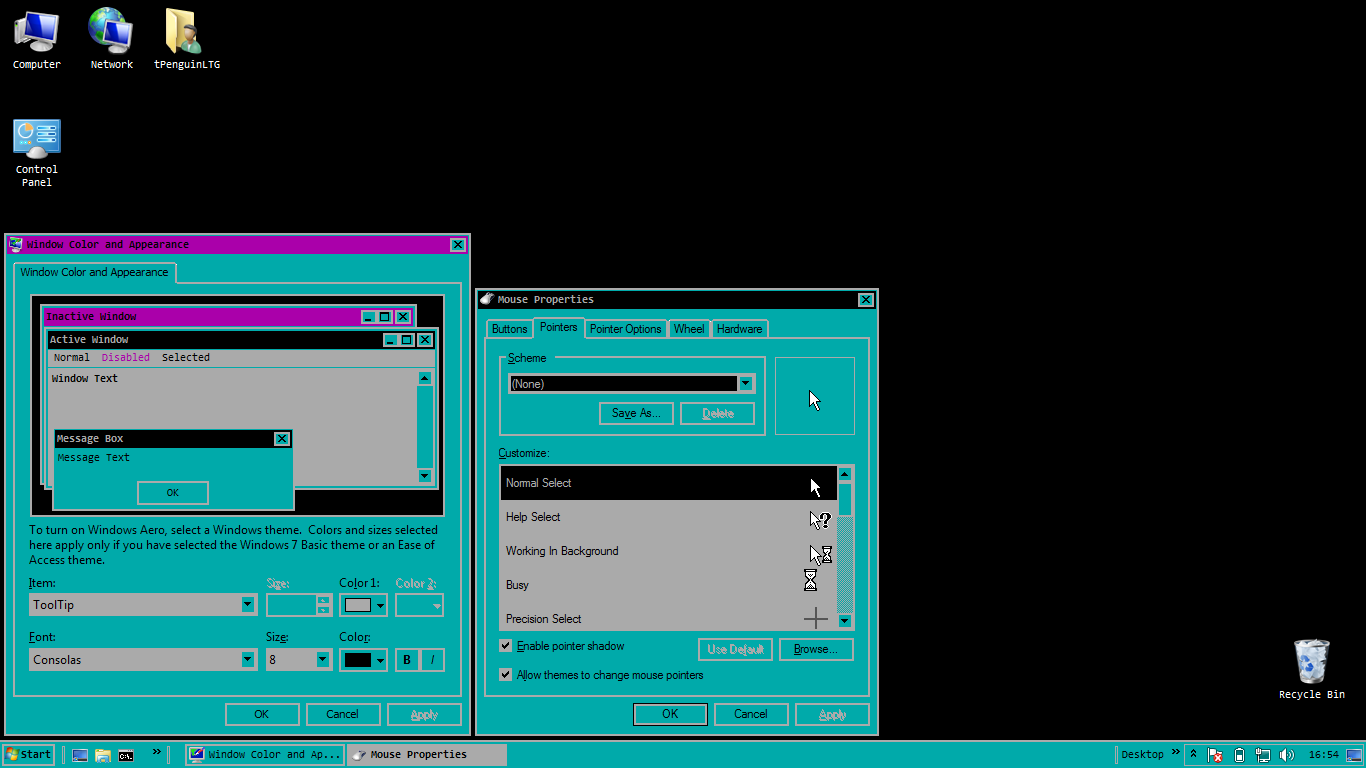Image resolution: width=1366 pixels, height=768 pixels.
Task: Click the 16:54 taskbar clock
Action: point(1323,755)
